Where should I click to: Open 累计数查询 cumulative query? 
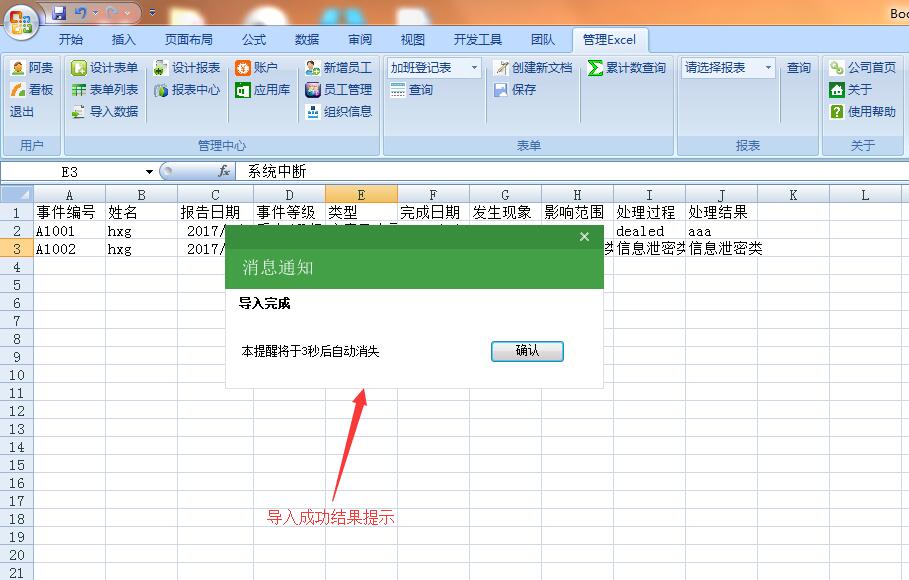click(x=627, y=68)
